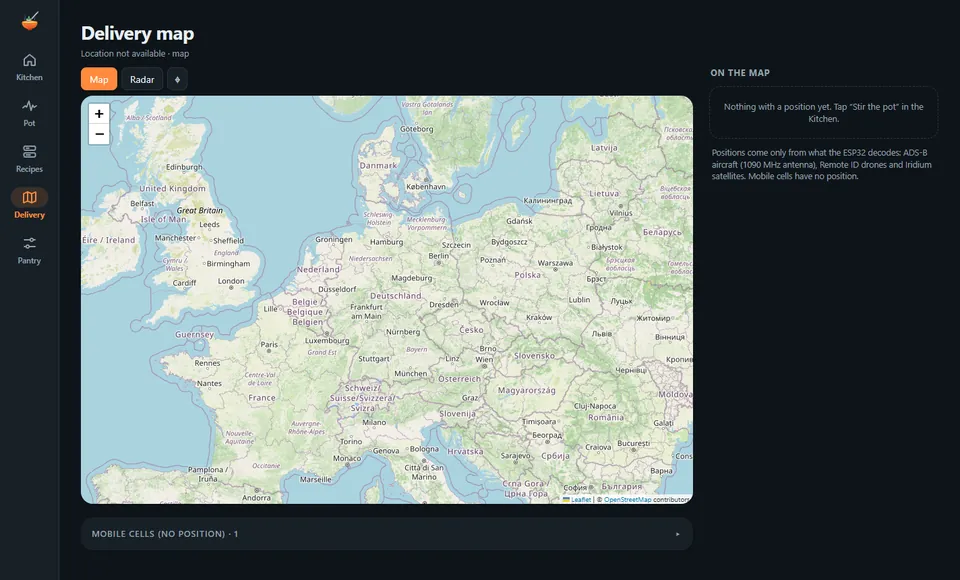This screenshot has width=960, height=580.
Task: Click the Wien label on the map
Action: click(484, 360)
